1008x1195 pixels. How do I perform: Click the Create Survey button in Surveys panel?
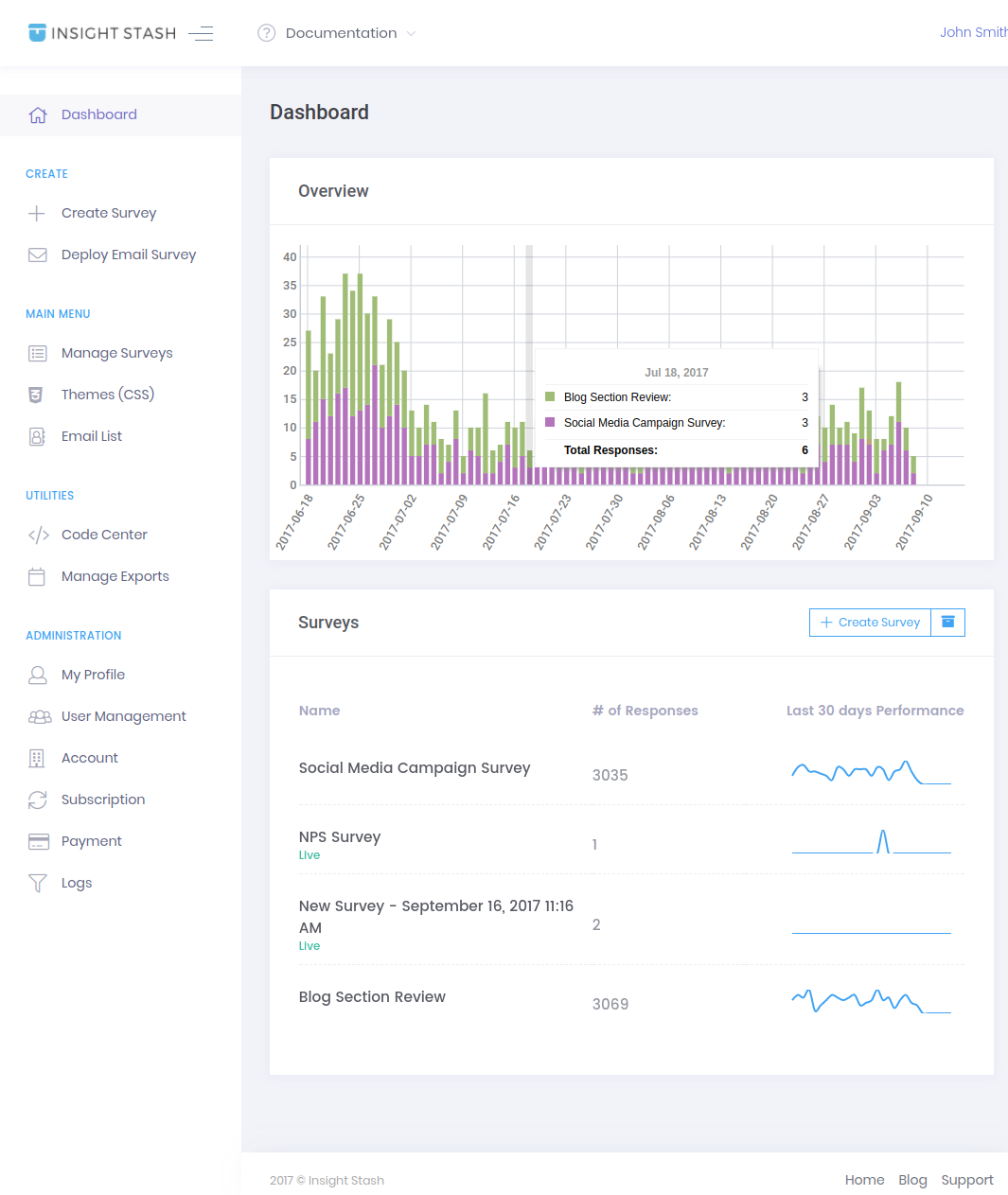click(x=870, y=623)
